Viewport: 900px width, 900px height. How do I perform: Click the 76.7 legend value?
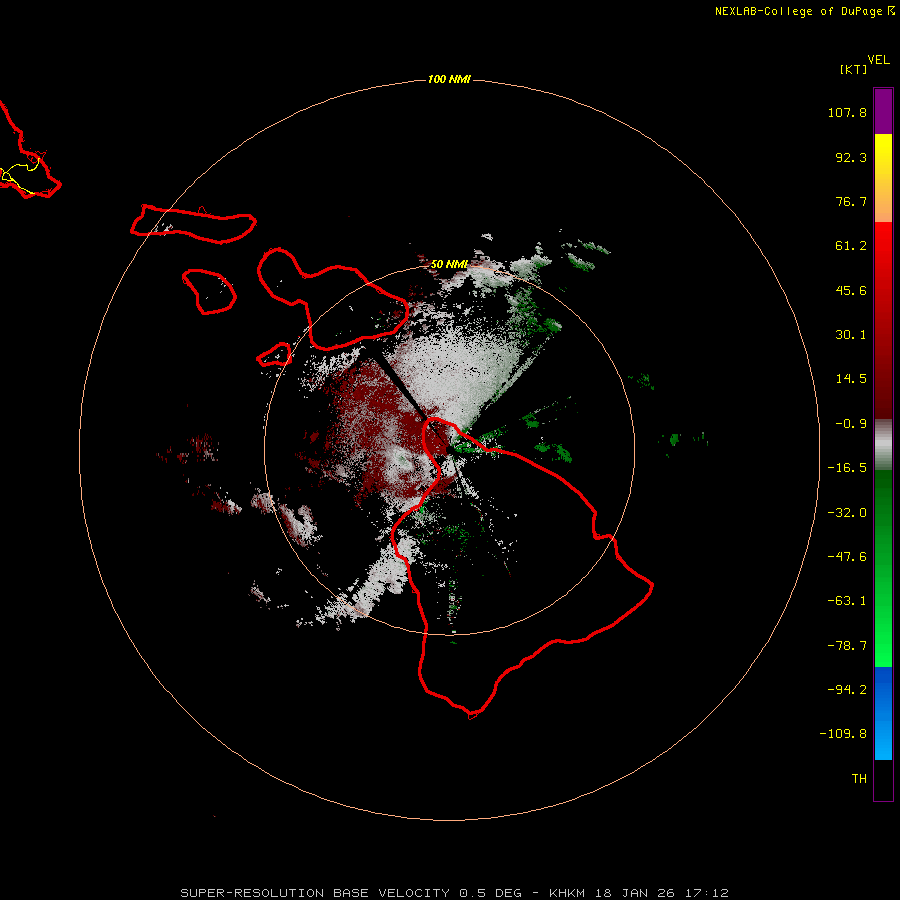point(851,201)
